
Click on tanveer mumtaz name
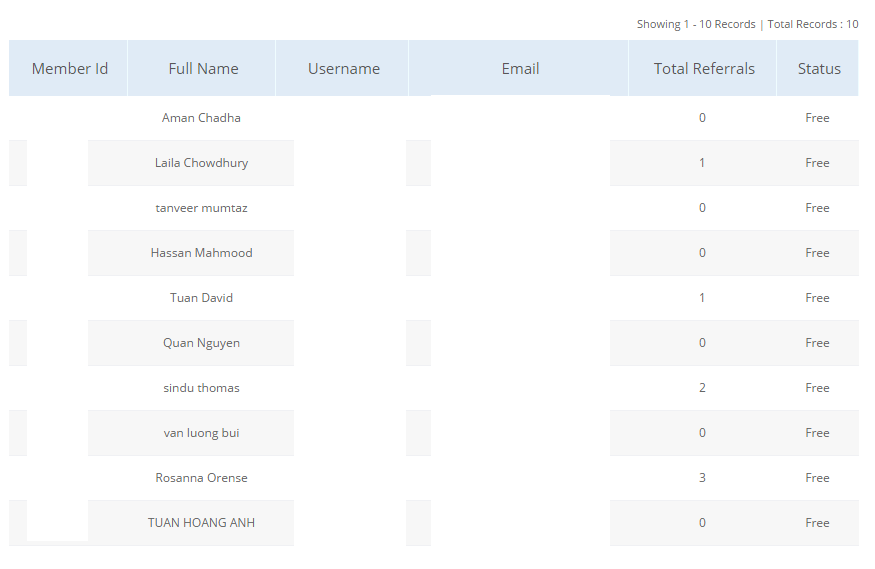pos(201,208)
